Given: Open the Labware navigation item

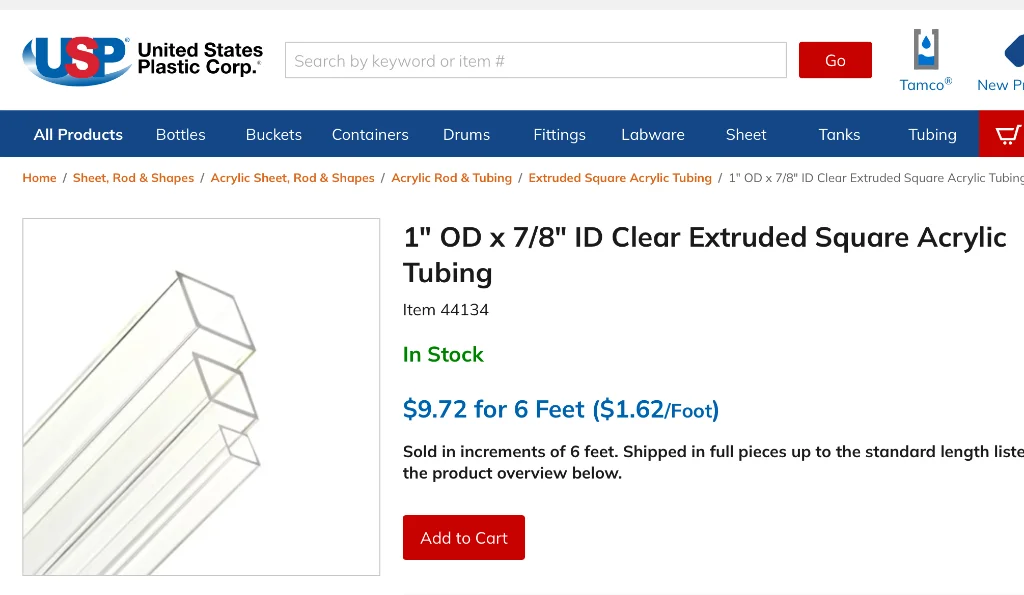Looking at the screenshot, I should click(x=653, y=134).
